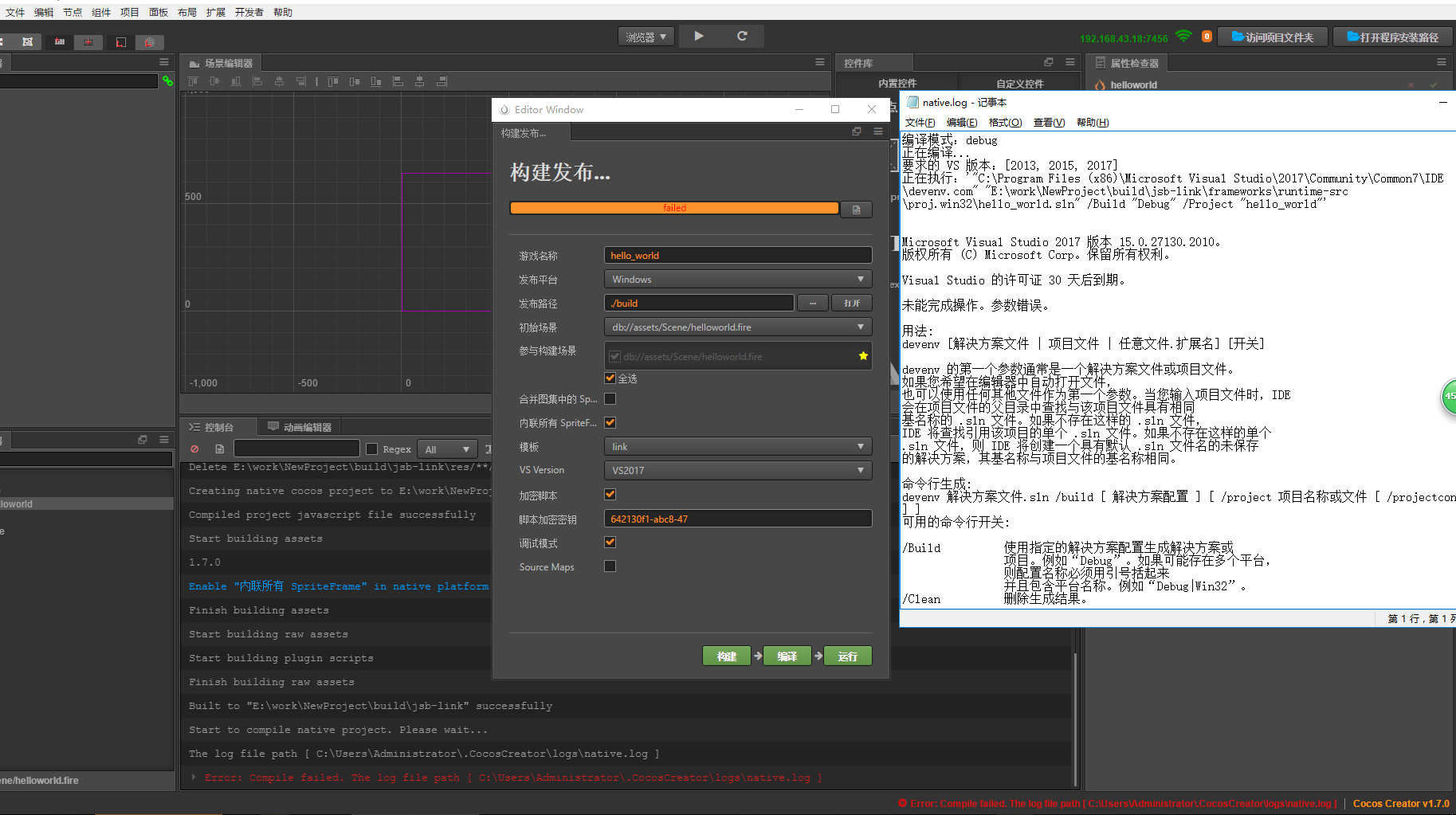Enable the Source Maps checkbox
This screenshot has width=1456, height=815.
(610, 566)
